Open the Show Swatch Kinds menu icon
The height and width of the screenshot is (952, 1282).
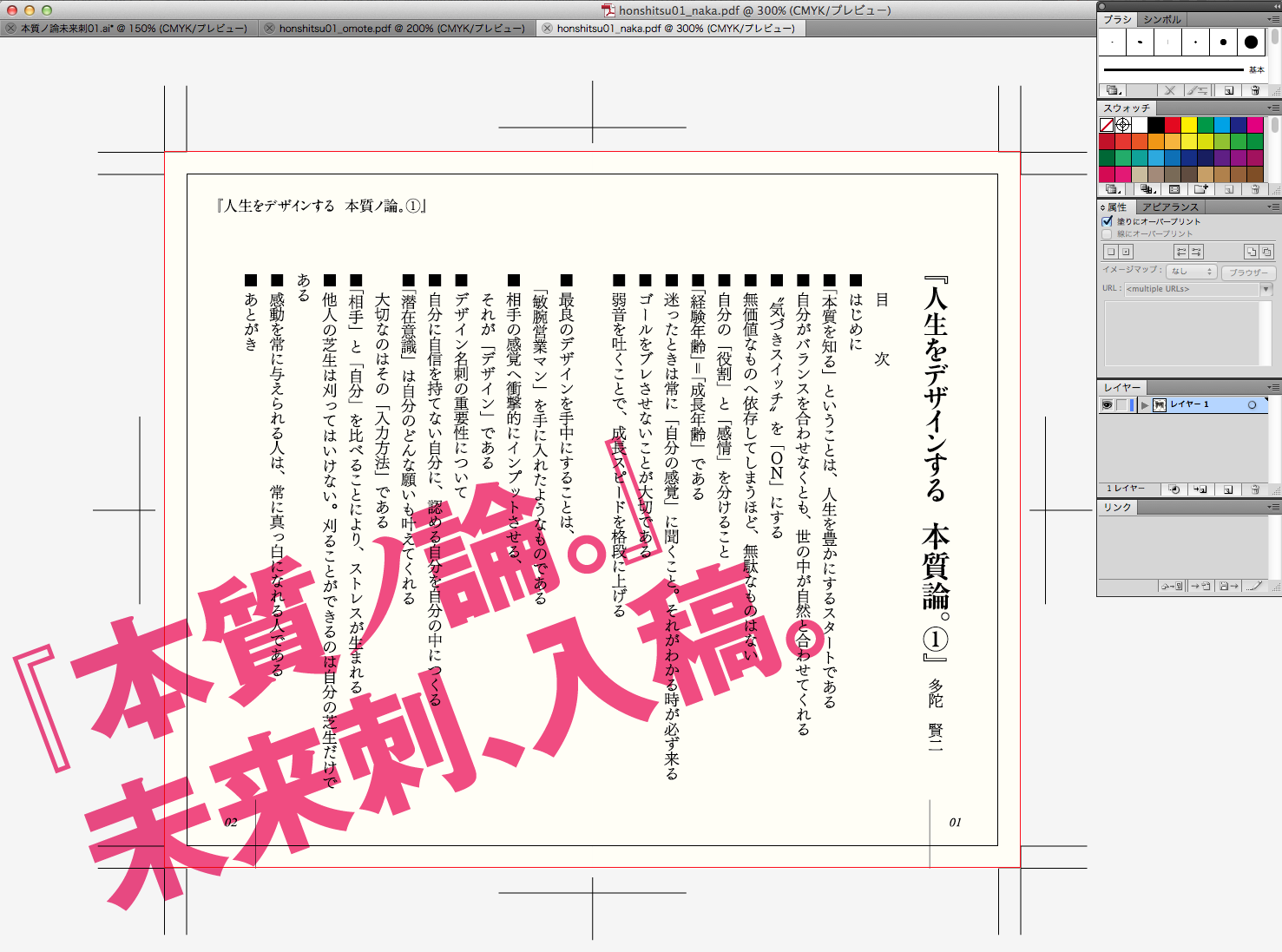1147,189
